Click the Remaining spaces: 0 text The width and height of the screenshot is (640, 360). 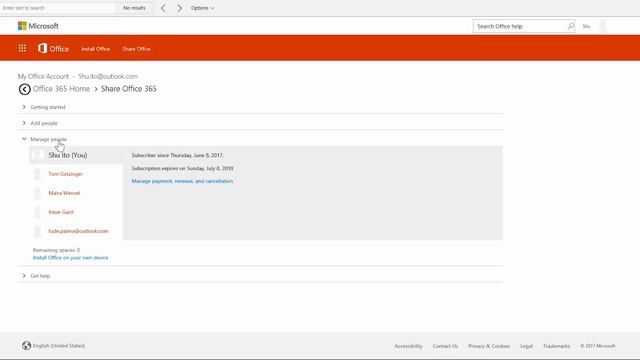pyautogui.click(x=56, y=250)
